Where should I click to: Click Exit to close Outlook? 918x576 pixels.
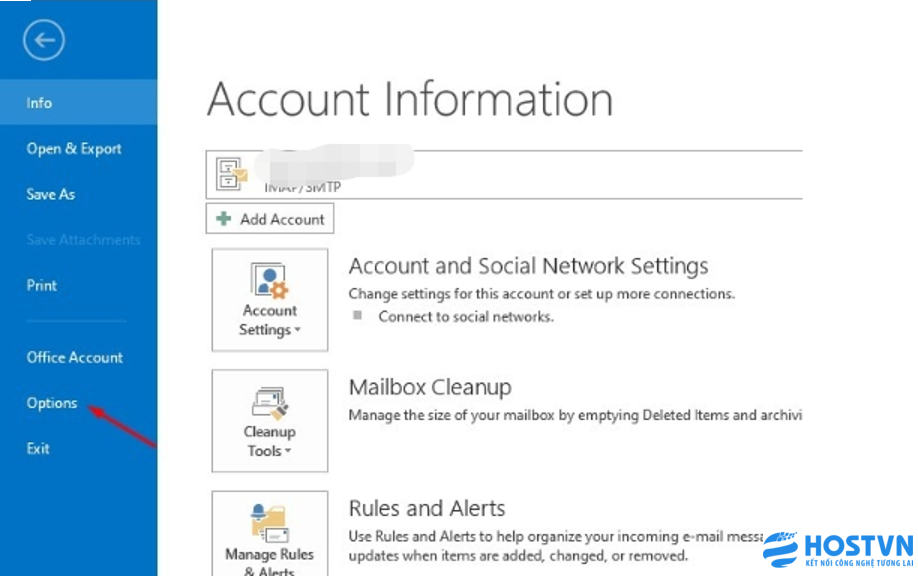(x=38, y=449)
